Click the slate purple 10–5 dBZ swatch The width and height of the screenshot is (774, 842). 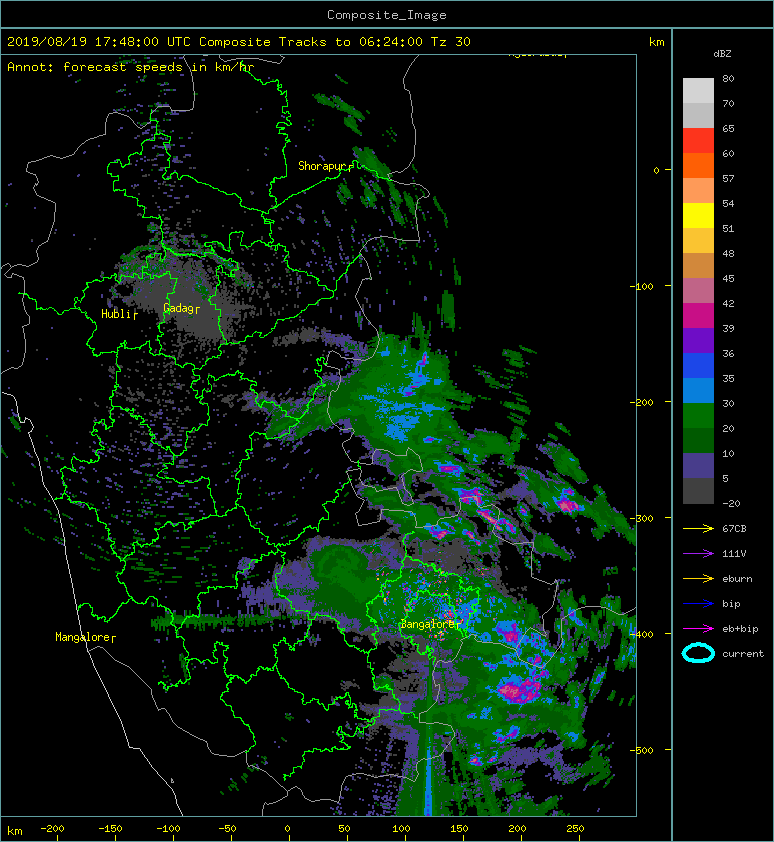pyautogui.click(x=698, y=466)
